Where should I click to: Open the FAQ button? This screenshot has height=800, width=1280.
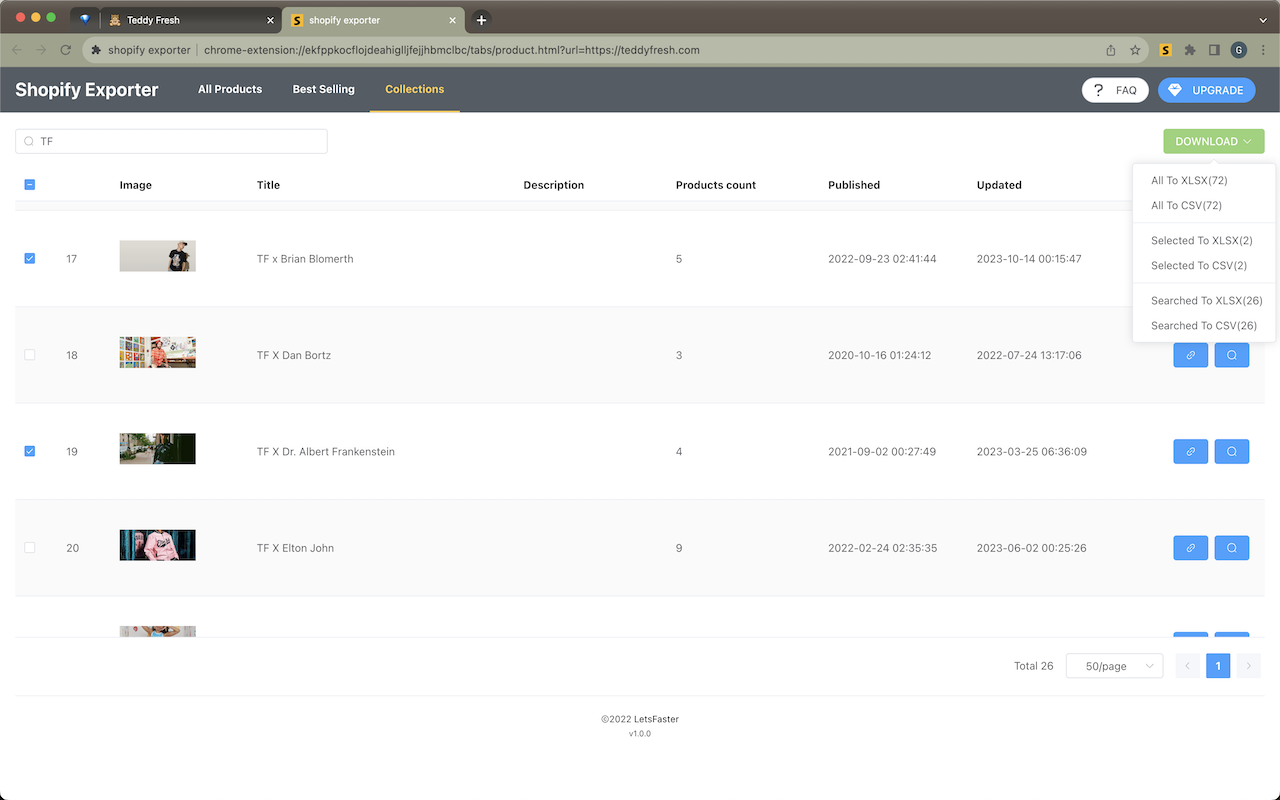tap(1114, 90)
